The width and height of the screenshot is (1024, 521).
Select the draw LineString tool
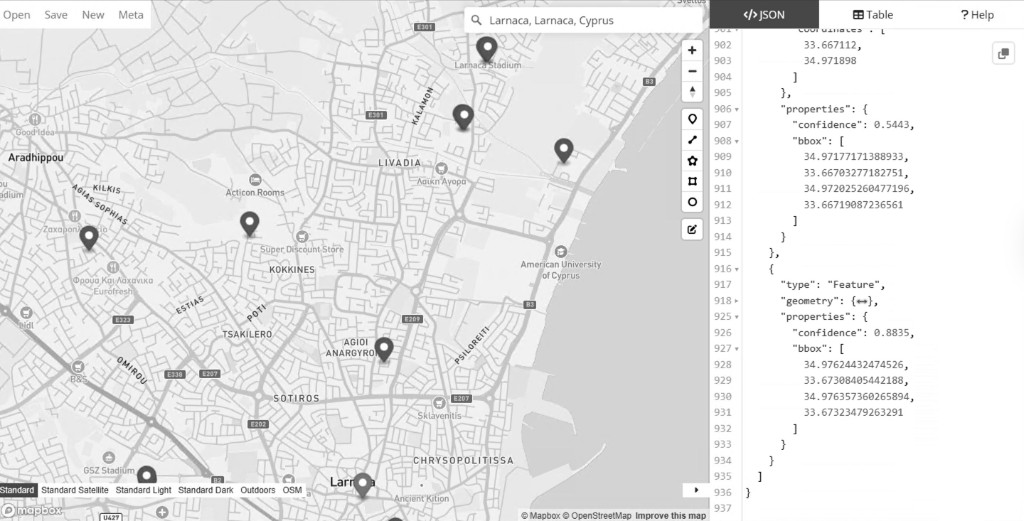pos(692,140)
